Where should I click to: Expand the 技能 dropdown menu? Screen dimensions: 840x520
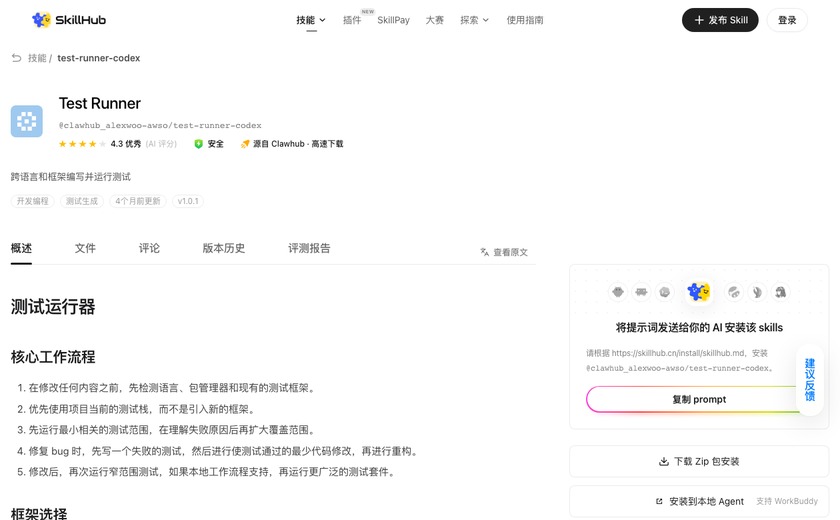point(311,20)
